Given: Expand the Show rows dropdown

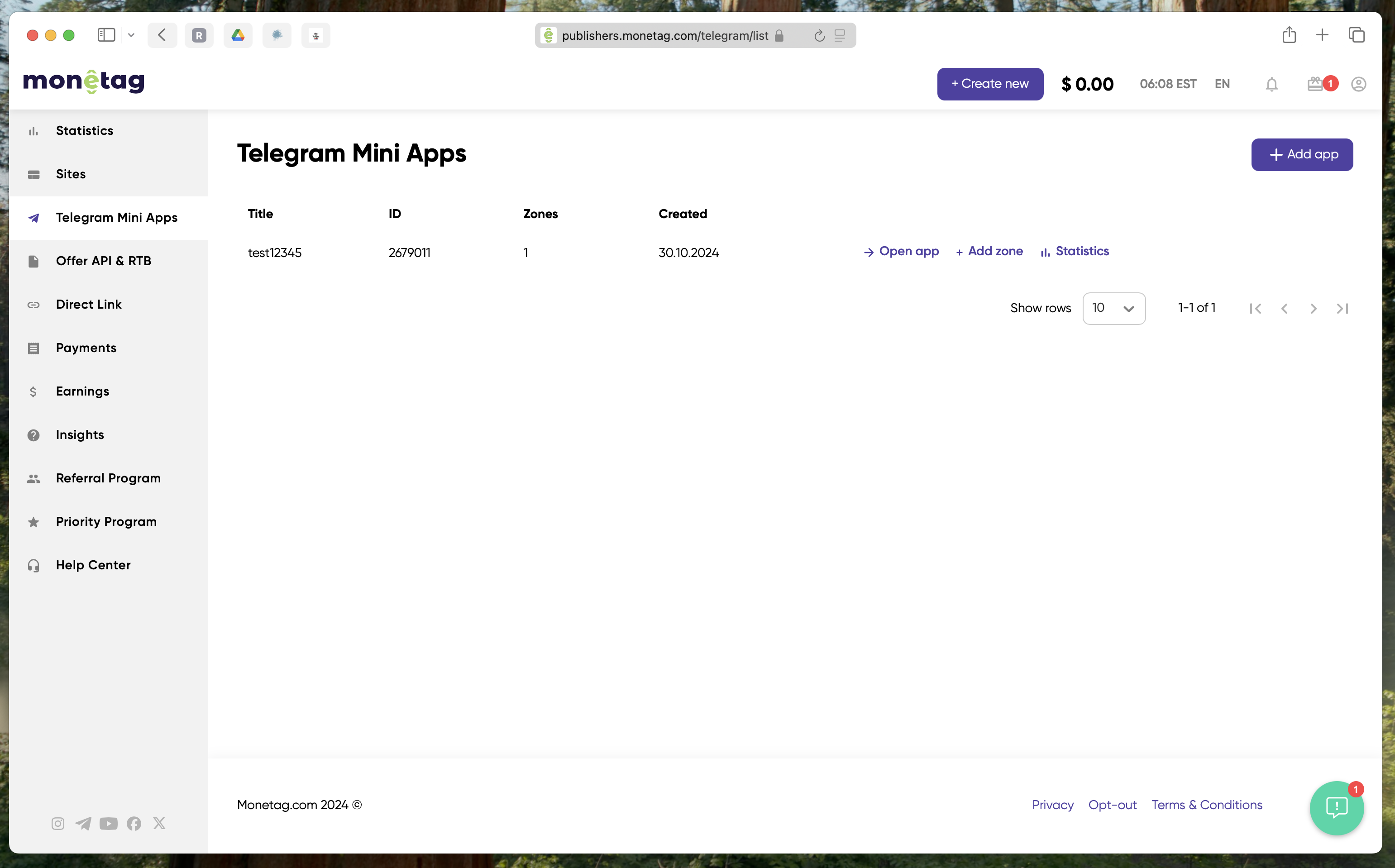Looking at the screenshot, I should [x=1114, y=308].
